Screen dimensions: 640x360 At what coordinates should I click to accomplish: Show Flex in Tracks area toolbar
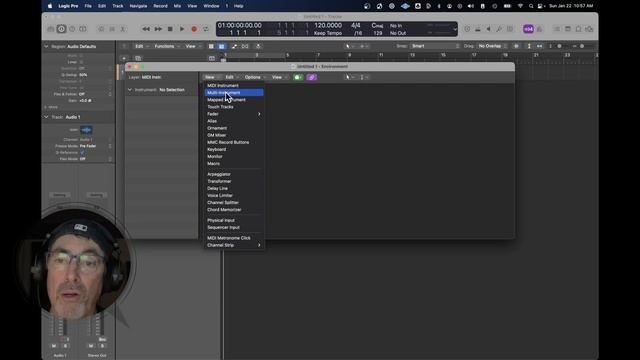tap(245, 46)
